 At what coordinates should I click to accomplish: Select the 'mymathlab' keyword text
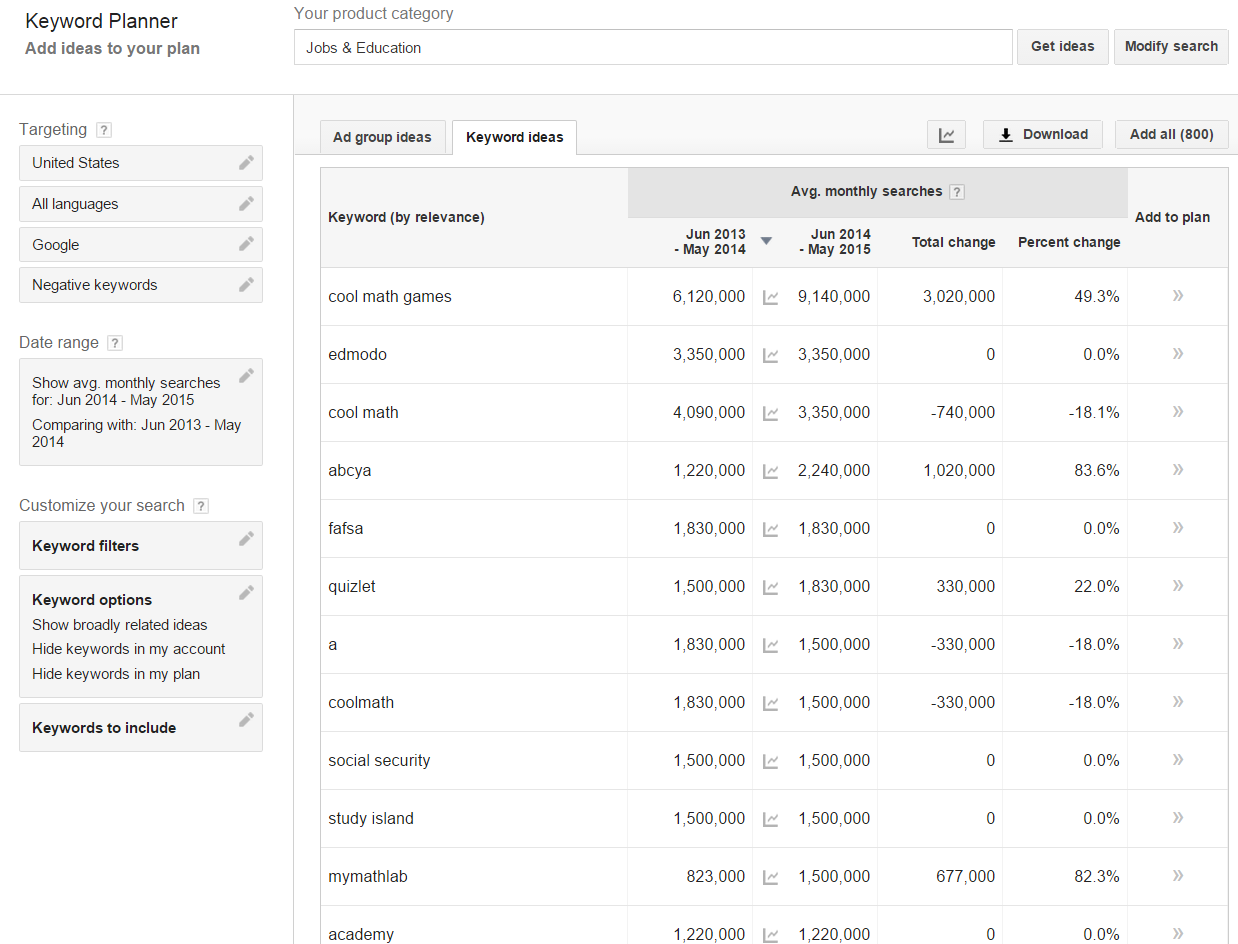(x=368, y=877)
